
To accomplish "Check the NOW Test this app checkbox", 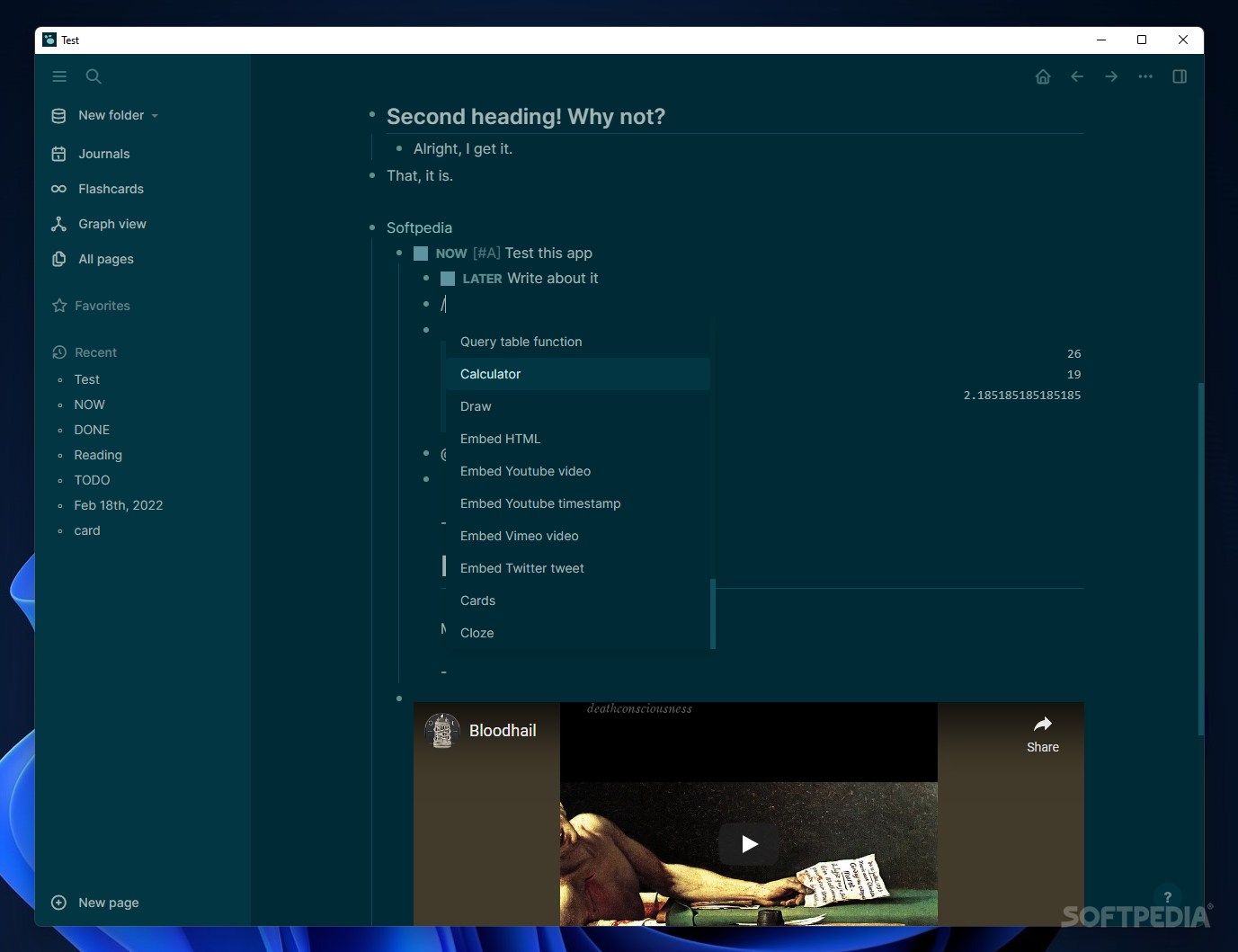I will click(x=421, y=254).
